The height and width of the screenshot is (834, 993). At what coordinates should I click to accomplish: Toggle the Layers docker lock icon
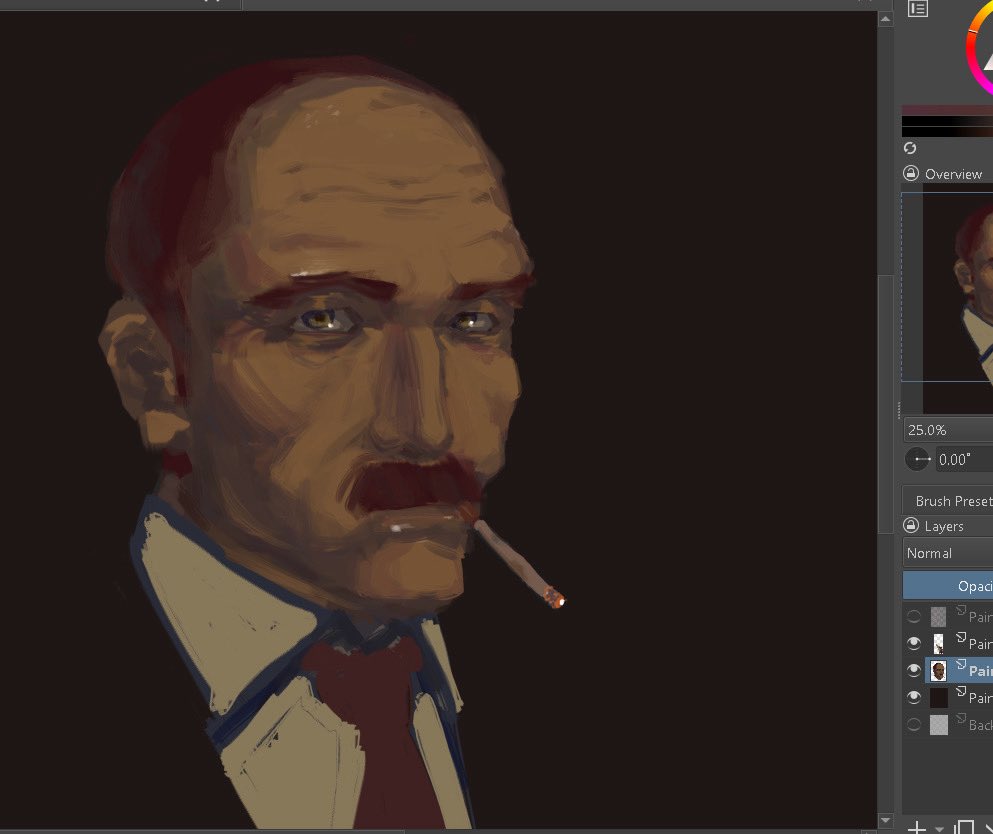pyautogui.click(x=911, y=525)
